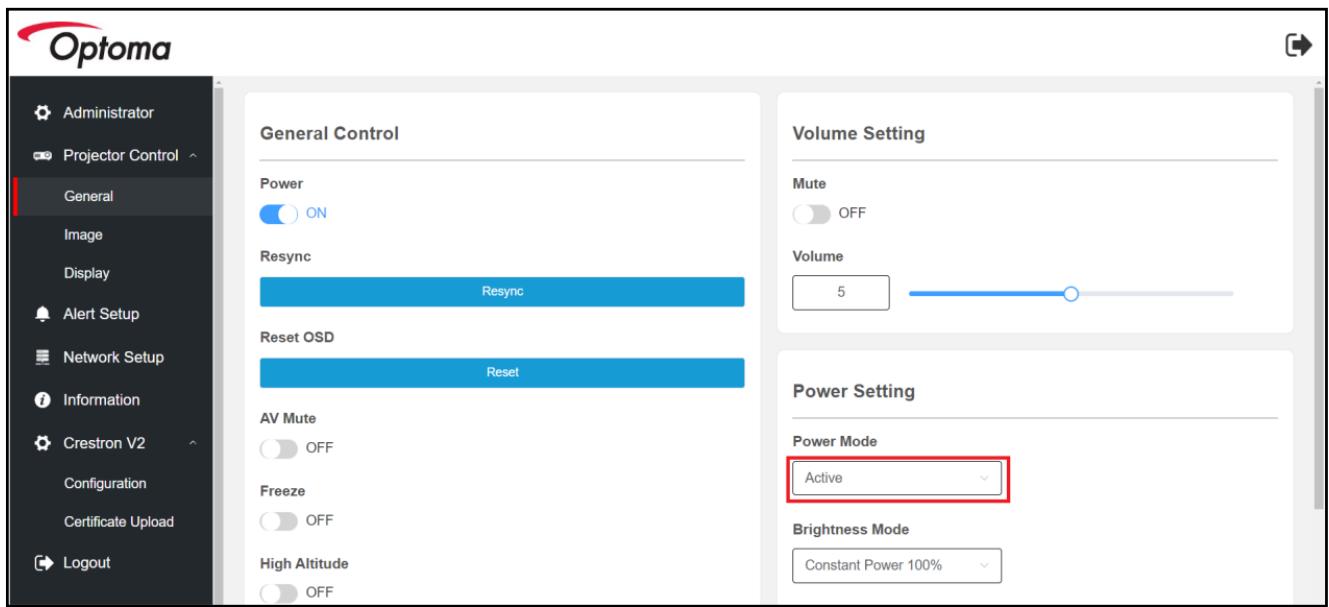
Task: Go to Network Setup
Action: (x=113, y=357)
